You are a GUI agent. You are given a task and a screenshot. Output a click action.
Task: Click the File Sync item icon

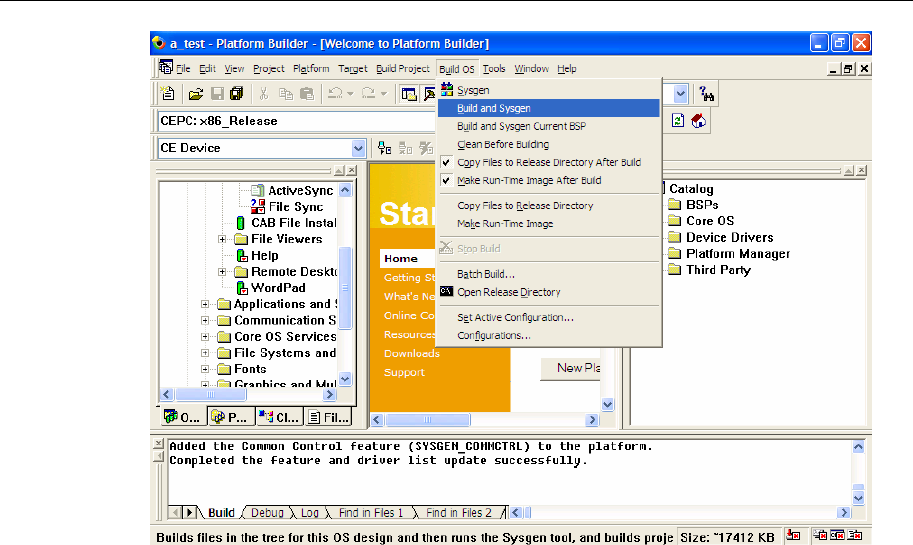pyautogui.click(x=257, y=206)
